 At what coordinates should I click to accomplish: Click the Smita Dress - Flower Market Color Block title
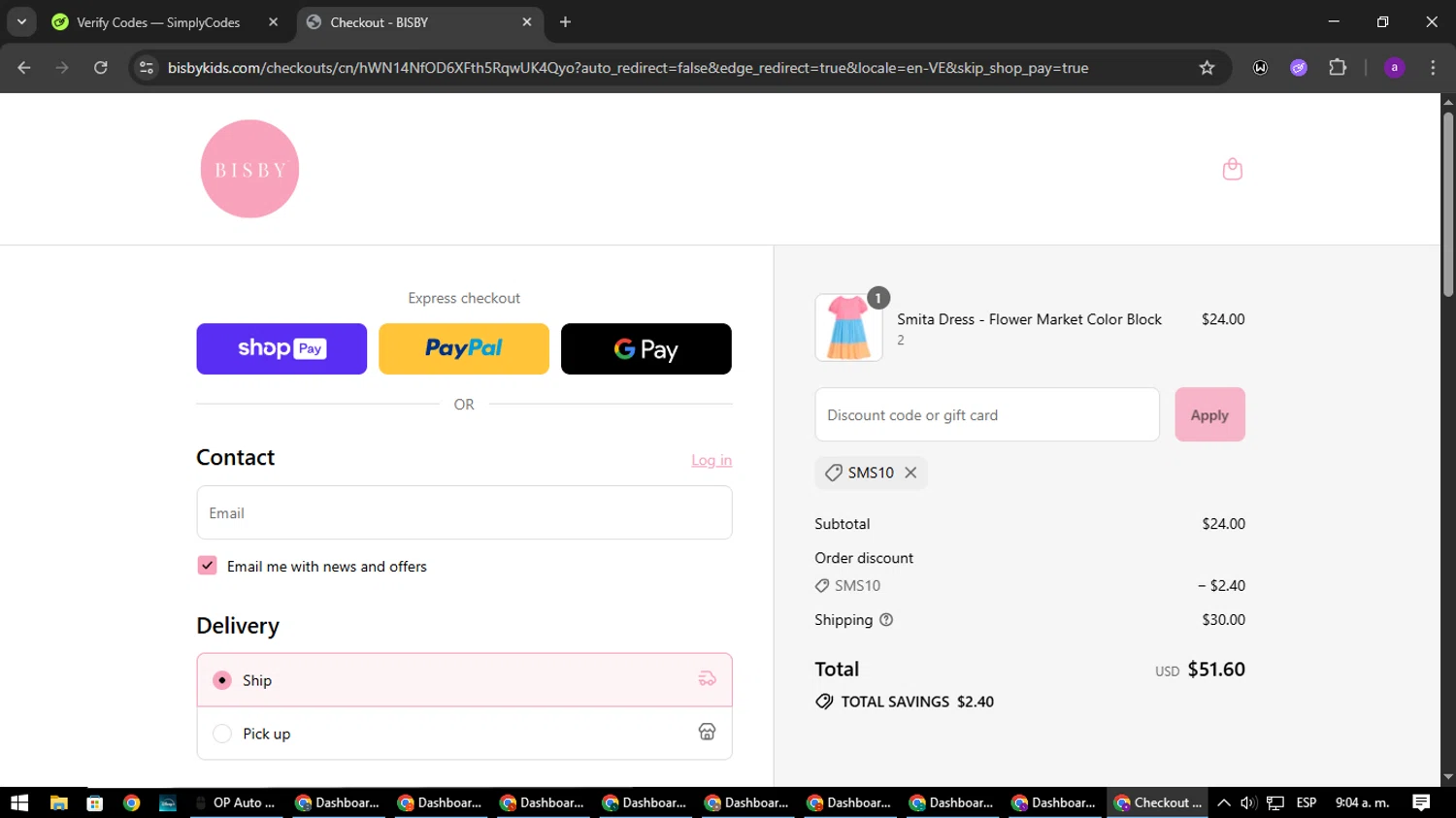coord(1029,319)
